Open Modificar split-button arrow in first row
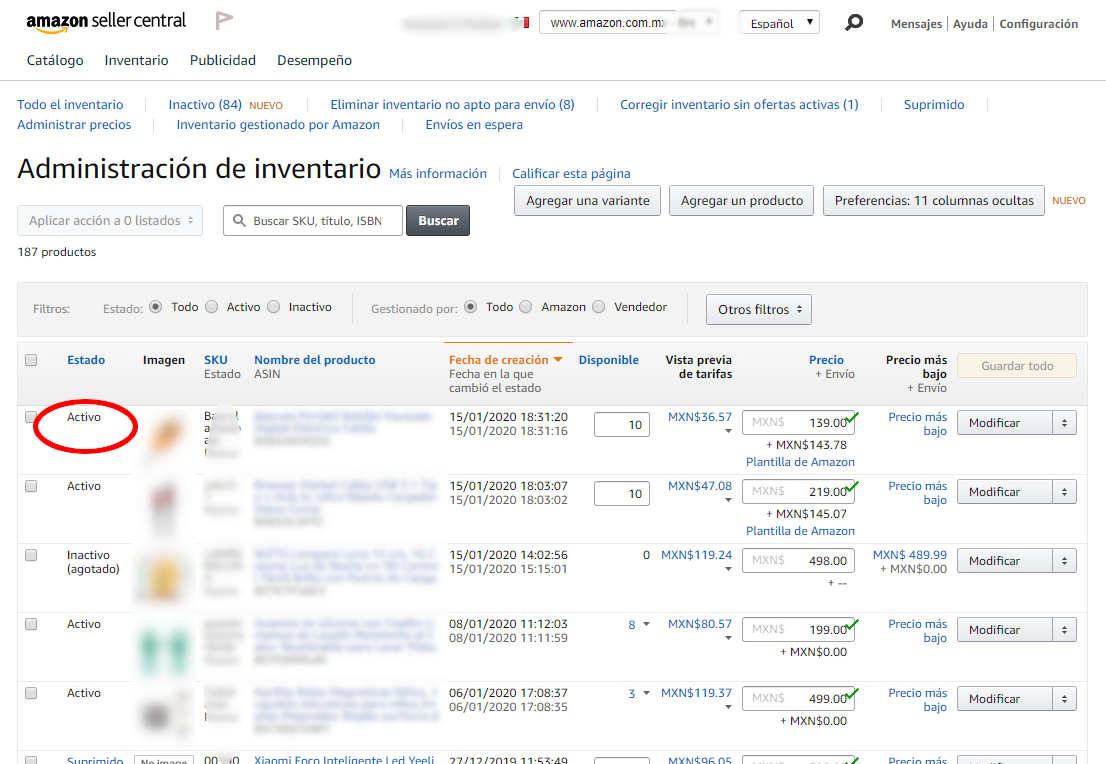The image size is (1106, 764). tap(1064, 423)
